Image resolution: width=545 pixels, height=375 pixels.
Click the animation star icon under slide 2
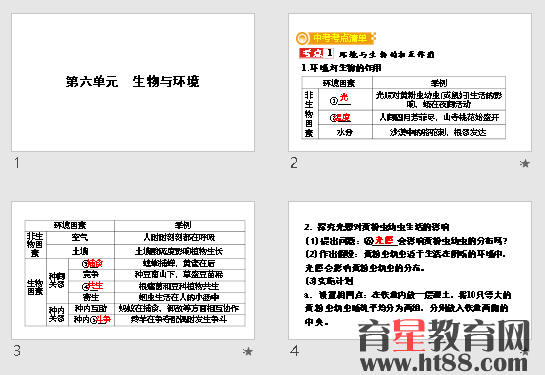point(524,163)
